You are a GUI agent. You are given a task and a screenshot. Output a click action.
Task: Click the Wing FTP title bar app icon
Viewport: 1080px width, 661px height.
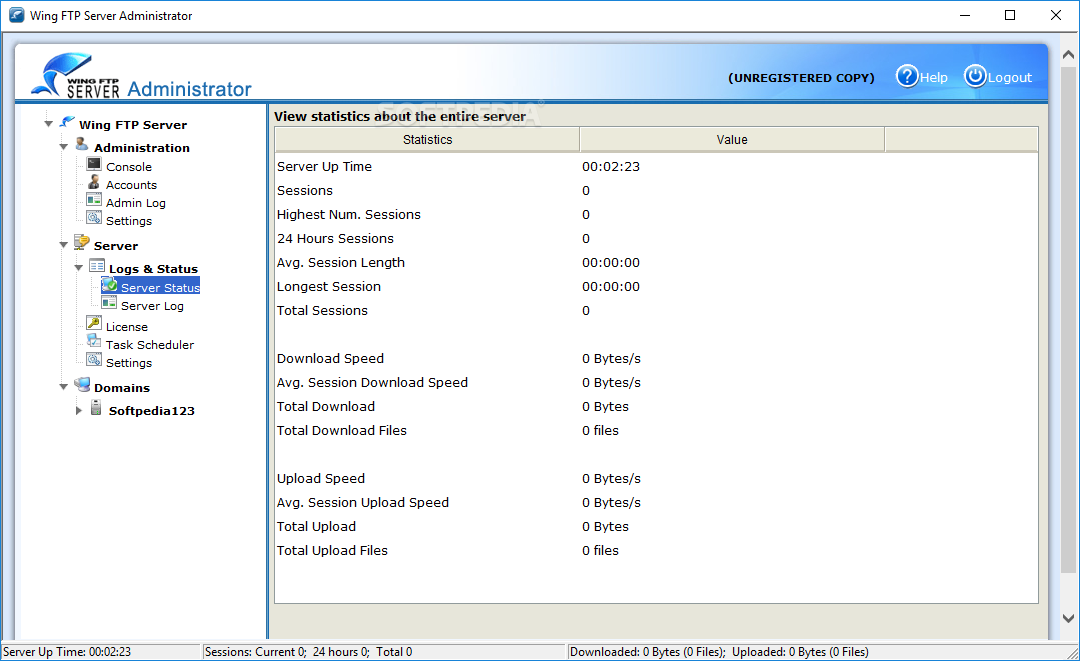pyautogui.click(x=17, y=15)
